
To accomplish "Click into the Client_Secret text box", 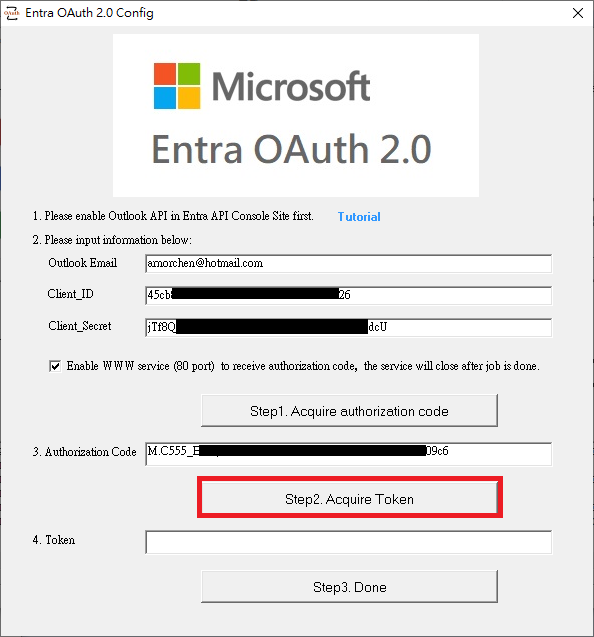I will [x=349, y=327].
